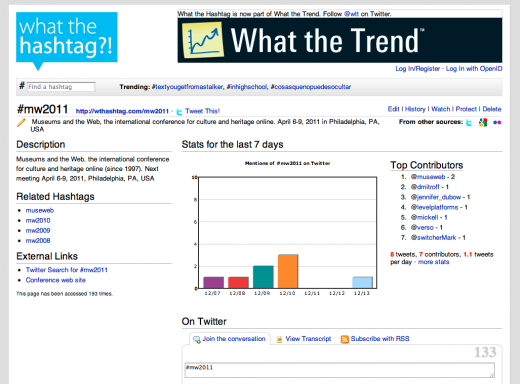Click the teal 12/09 chart bar
The height and width of the screenshot is (384, 520).
tap(263, 277)
